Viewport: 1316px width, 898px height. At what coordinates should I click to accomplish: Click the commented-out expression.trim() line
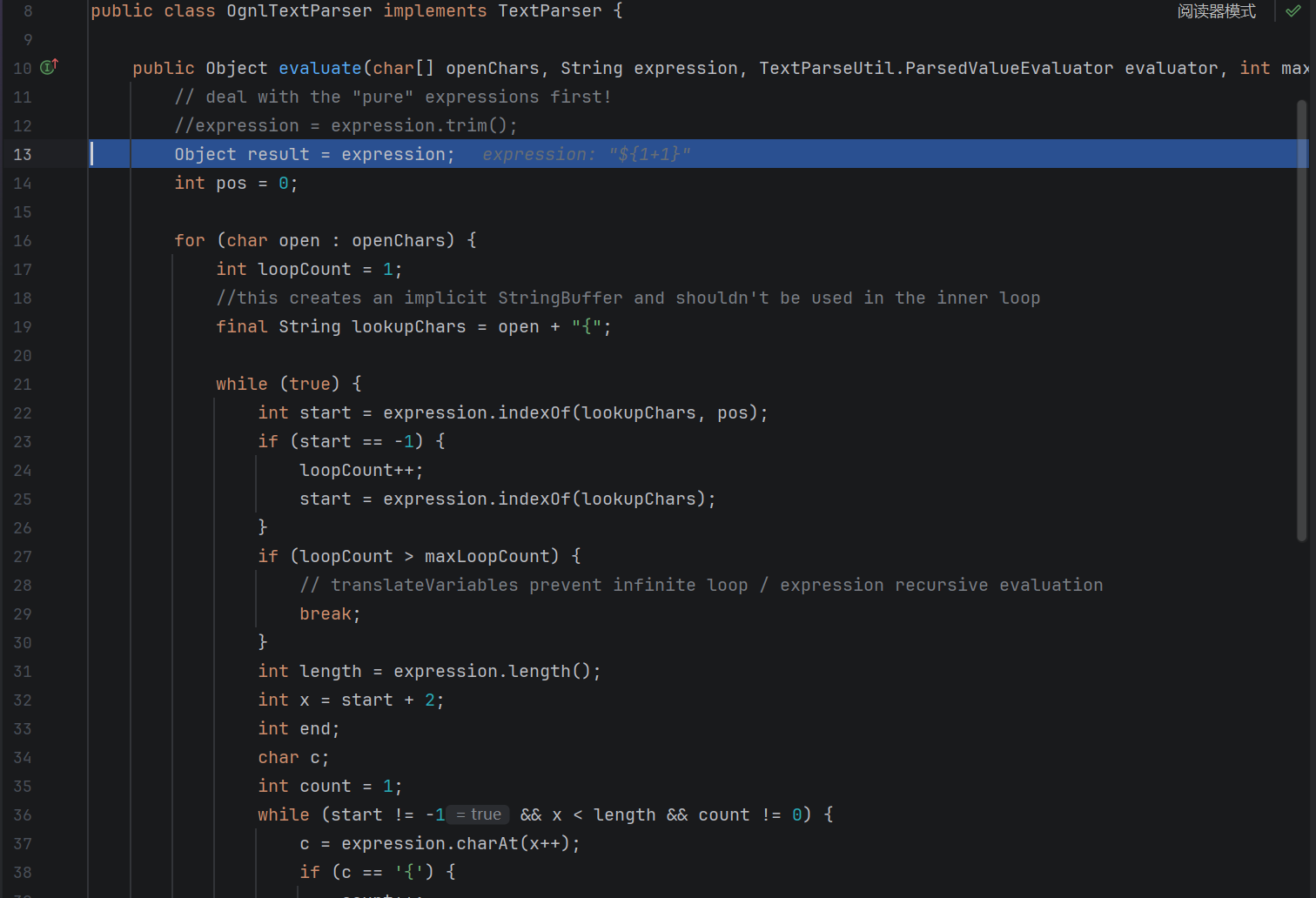point(346,125)
